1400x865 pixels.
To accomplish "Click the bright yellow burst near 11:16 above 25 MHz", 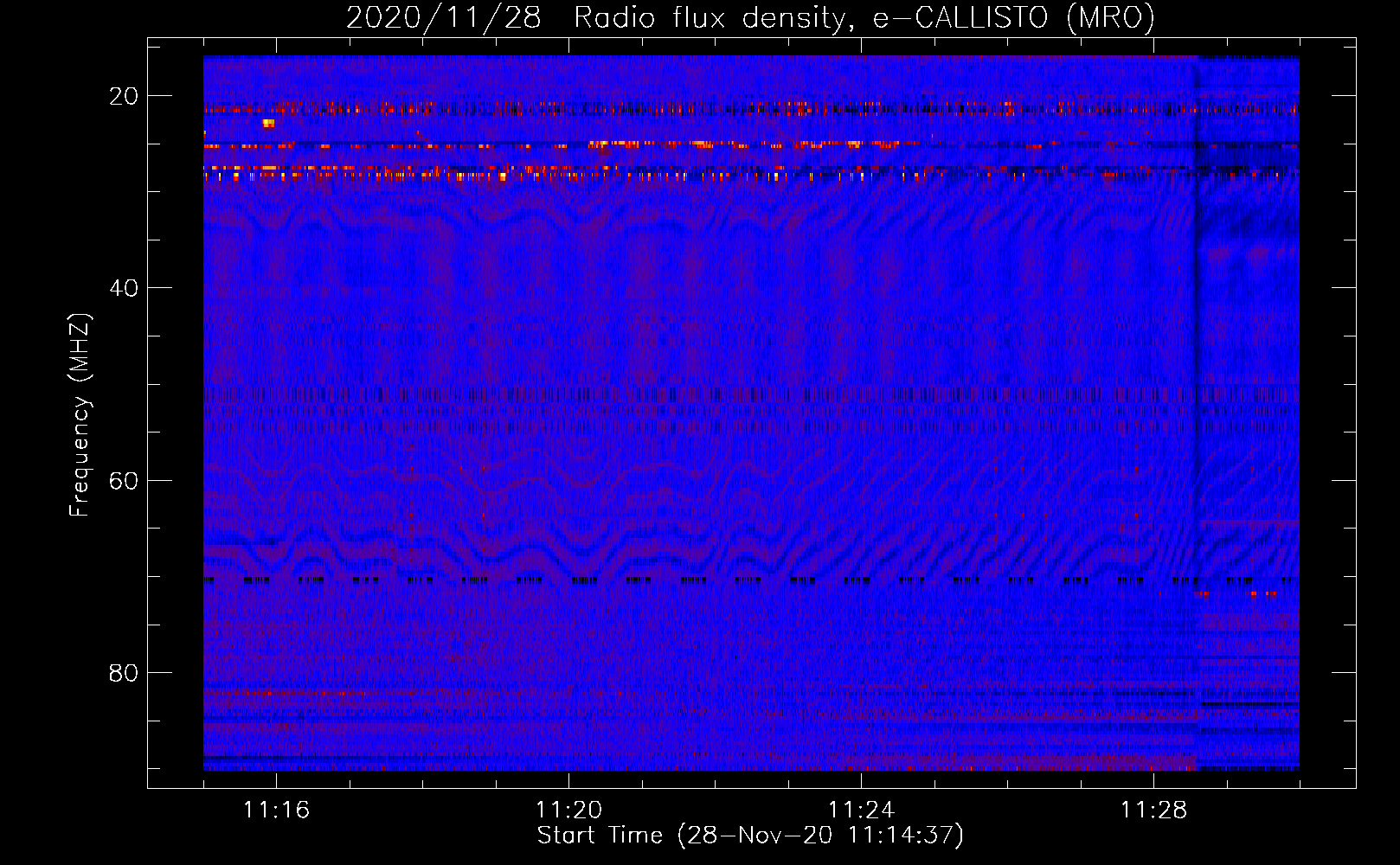I will coord(268,124).
